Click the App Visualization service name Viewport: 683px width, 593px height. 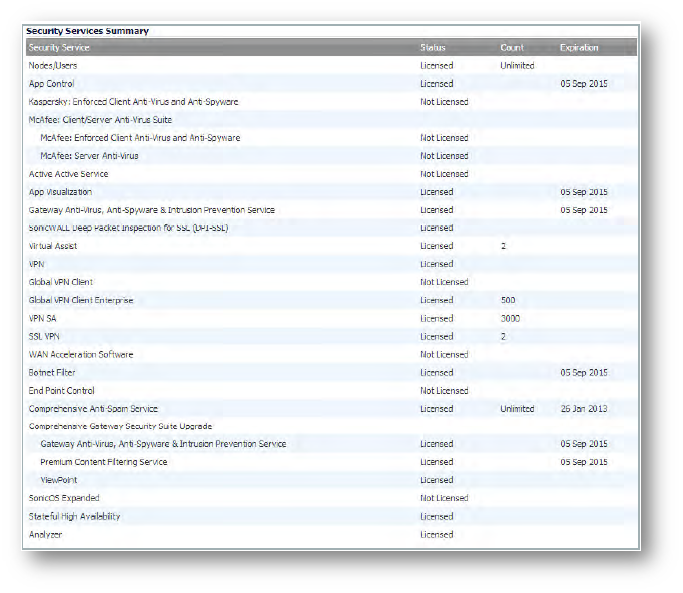tap(60, 192)
